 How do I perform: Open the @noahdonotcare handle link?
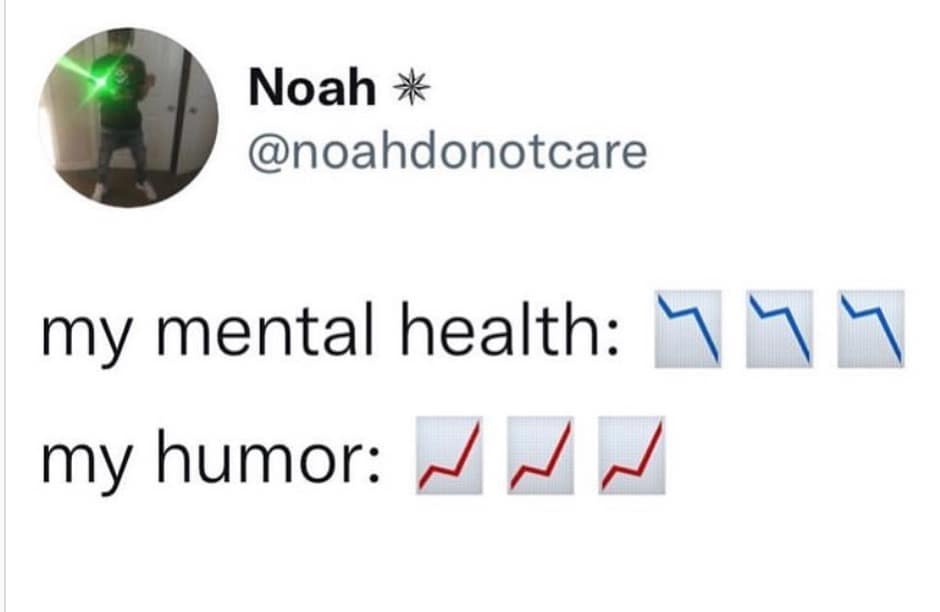pyautogui.click(x=448, y=152)
